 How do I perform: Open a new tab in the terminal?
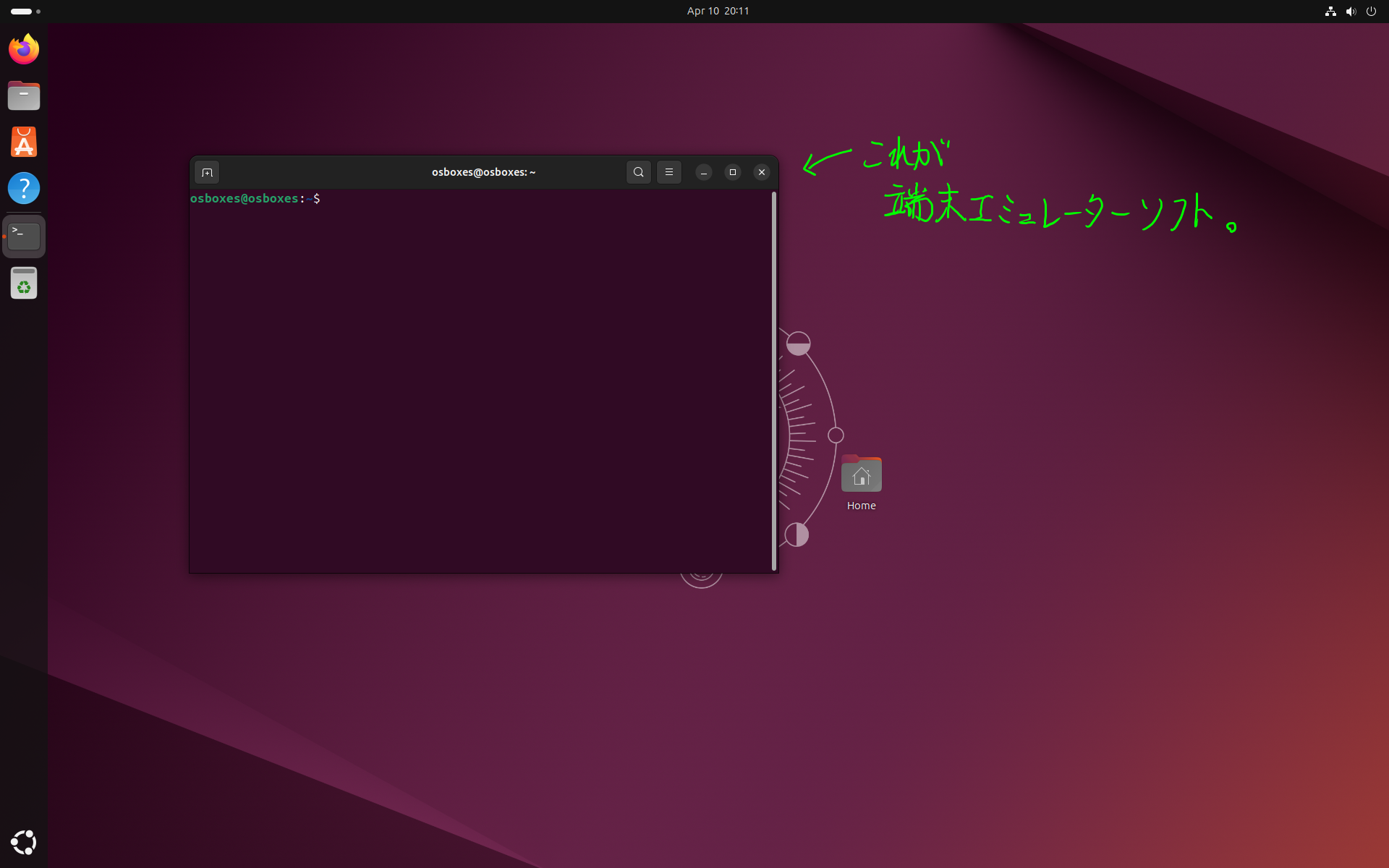click(207, 172)
